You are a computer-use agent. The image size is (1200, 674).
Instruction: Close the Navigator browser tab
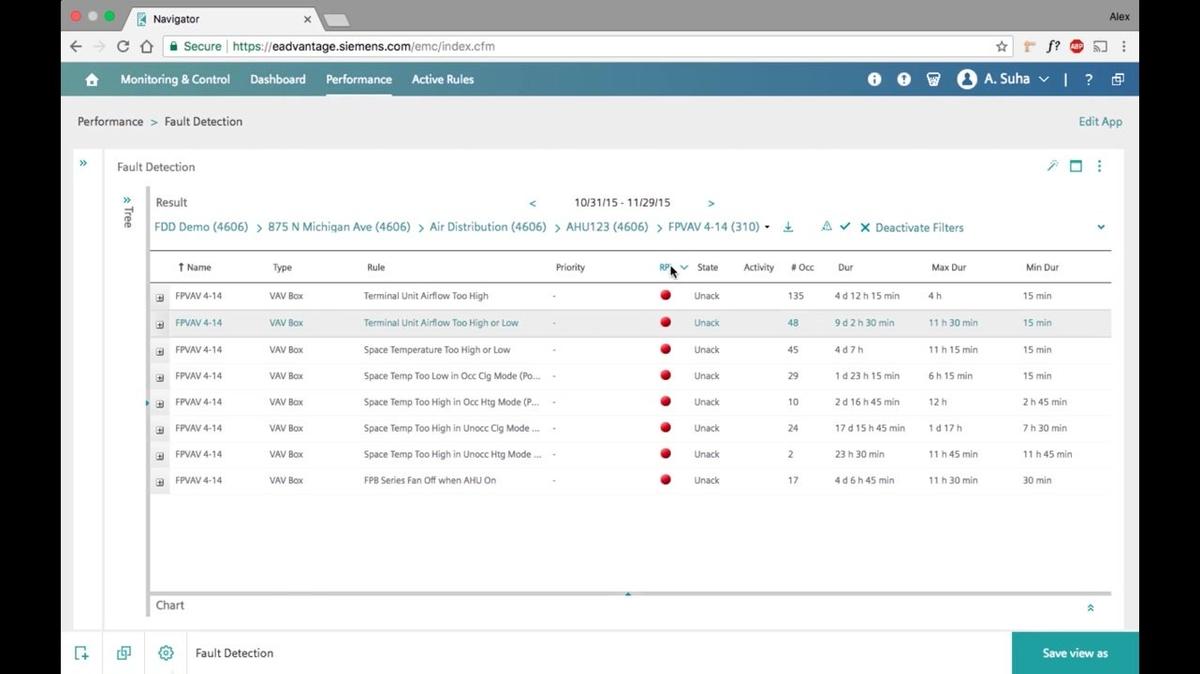307,18
